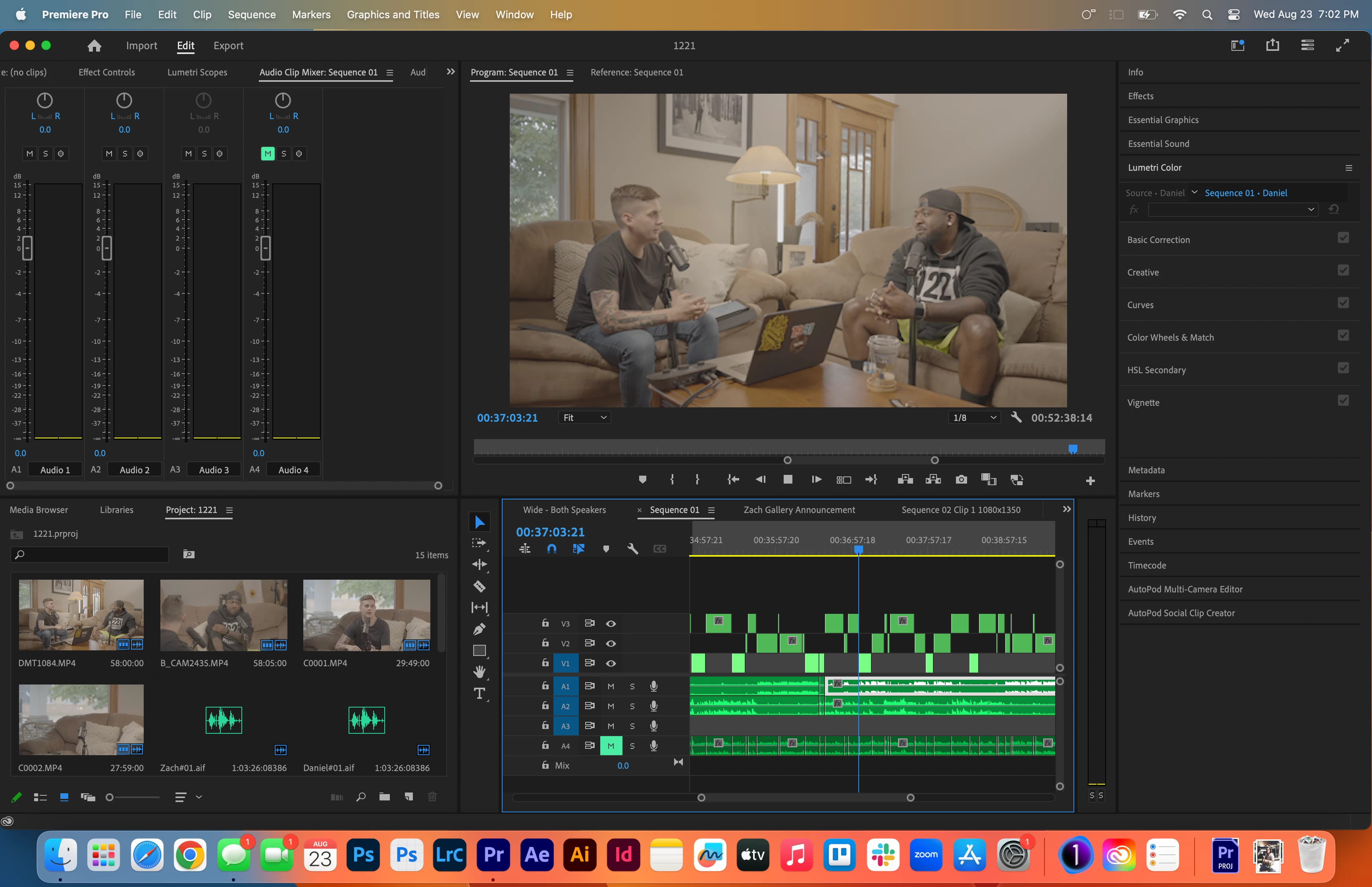Switch to Lumetri Scopes tab
The image size is (1372, 887).
197,73
